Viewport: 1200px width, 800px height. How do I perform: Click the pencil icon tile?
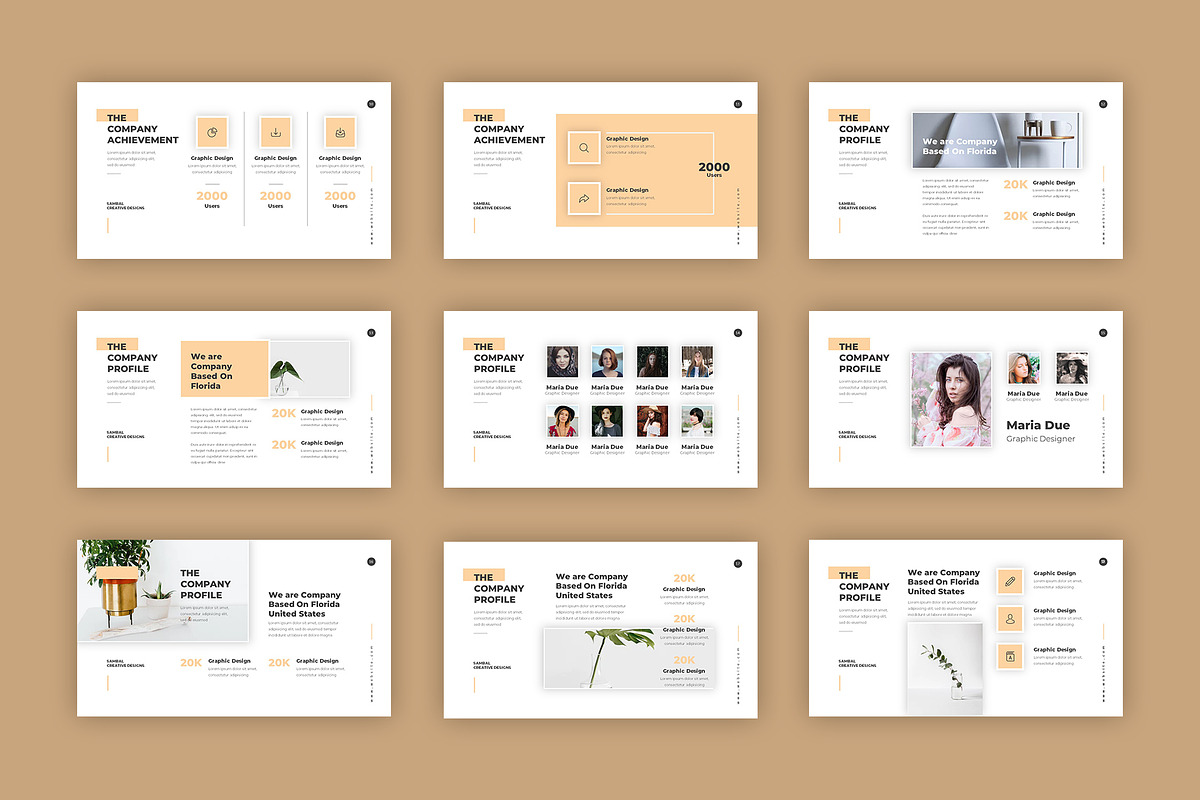pyautogui.click(x=1010, y=581)
